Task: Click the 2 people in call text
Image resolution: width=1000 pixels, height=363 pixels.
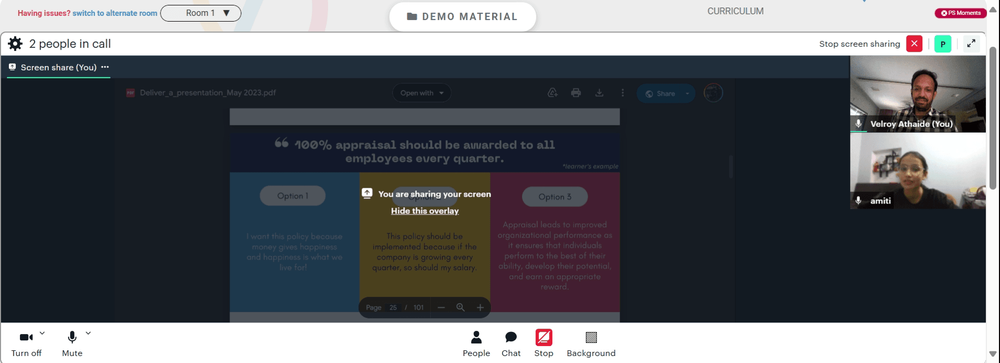Action: coord(70,44)
